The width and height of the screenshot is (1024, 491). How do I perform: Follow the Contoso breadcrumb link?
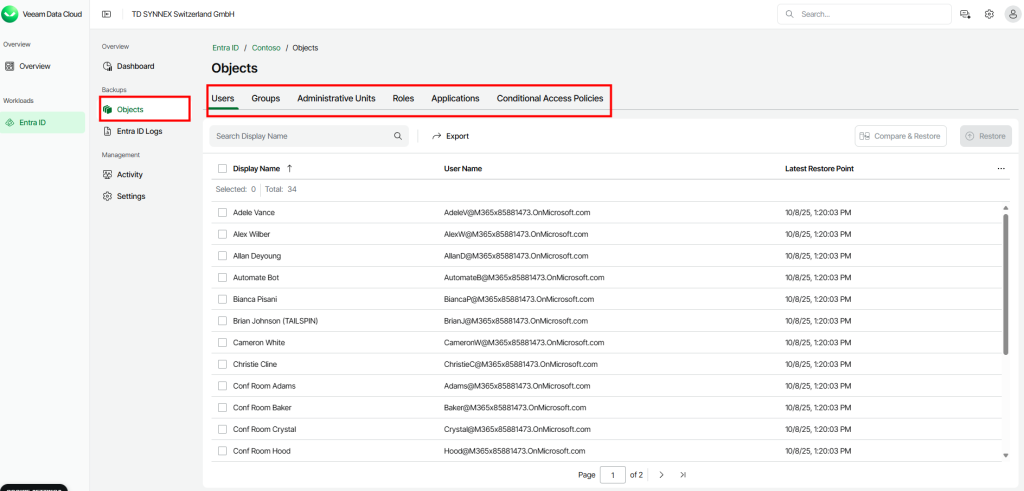(x=266, y=48)
